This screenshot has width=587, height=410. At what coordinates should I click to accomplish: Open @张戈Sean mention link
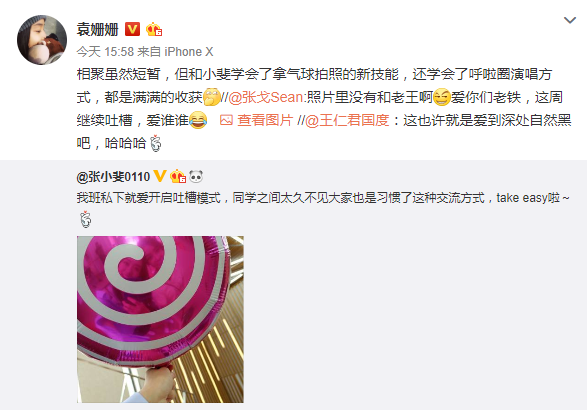pos(265,97)
